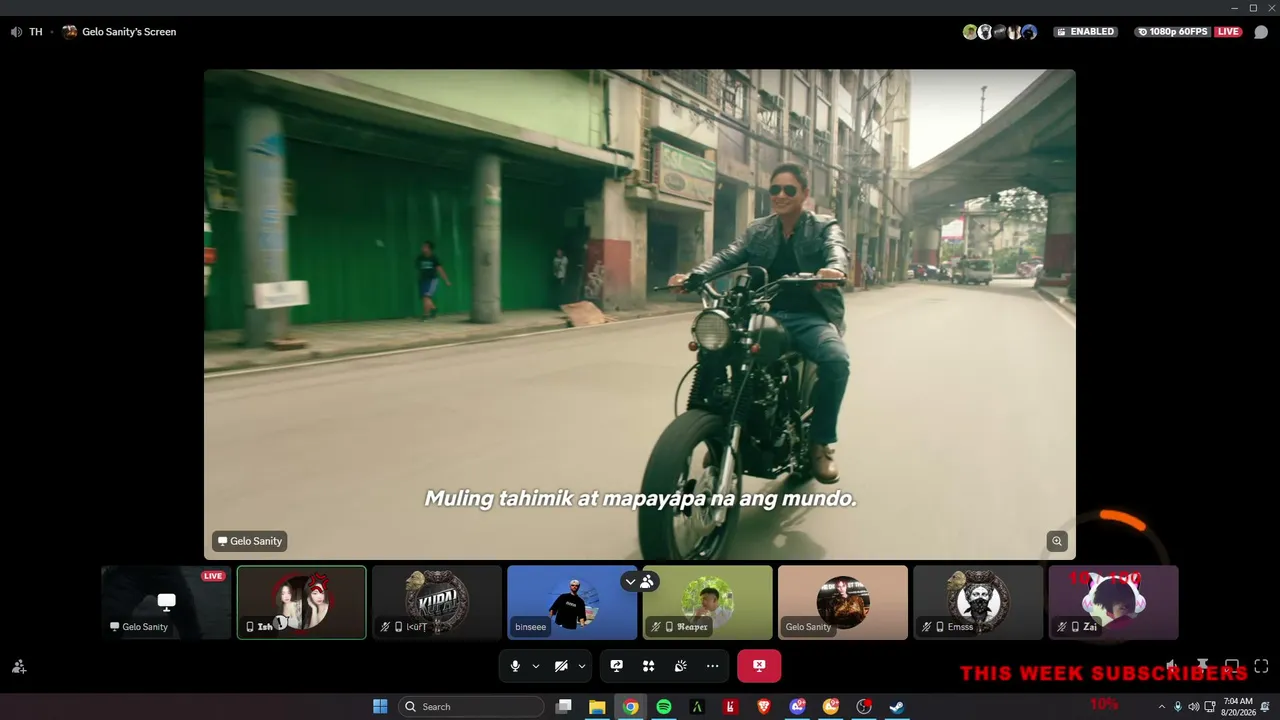Click "Gelo Sanity's Screen" title
This screenshot has width=1280, height=720.
click(129, 32)
